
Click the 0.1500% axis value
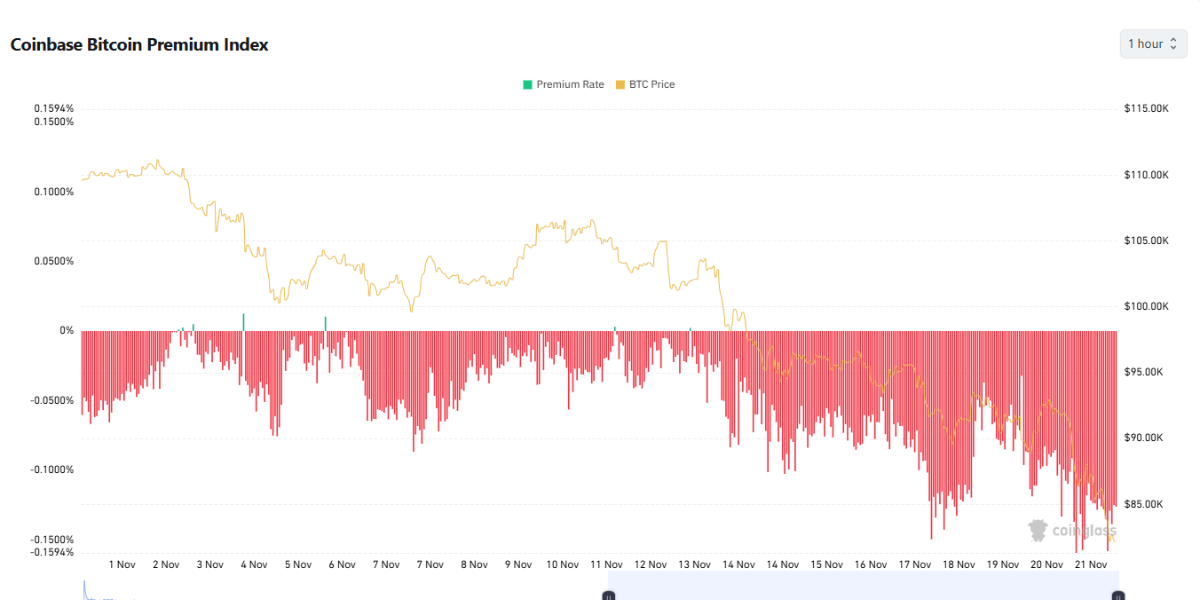pyautogui.click(x=54, y=122)
